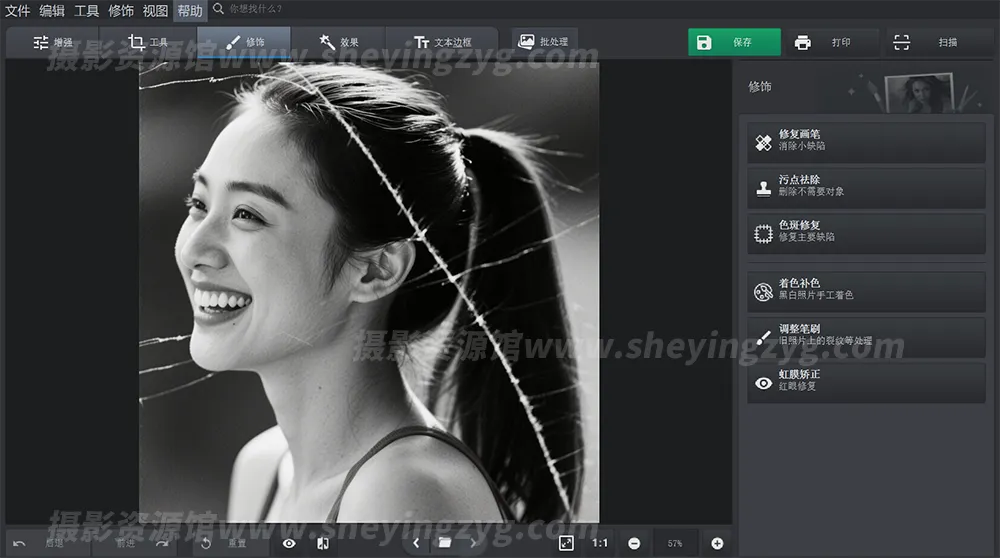Image resolution: width=1000 pixels, height=558 pixels.
Task: Open the 帮助 menu
Action: (189, 11)
